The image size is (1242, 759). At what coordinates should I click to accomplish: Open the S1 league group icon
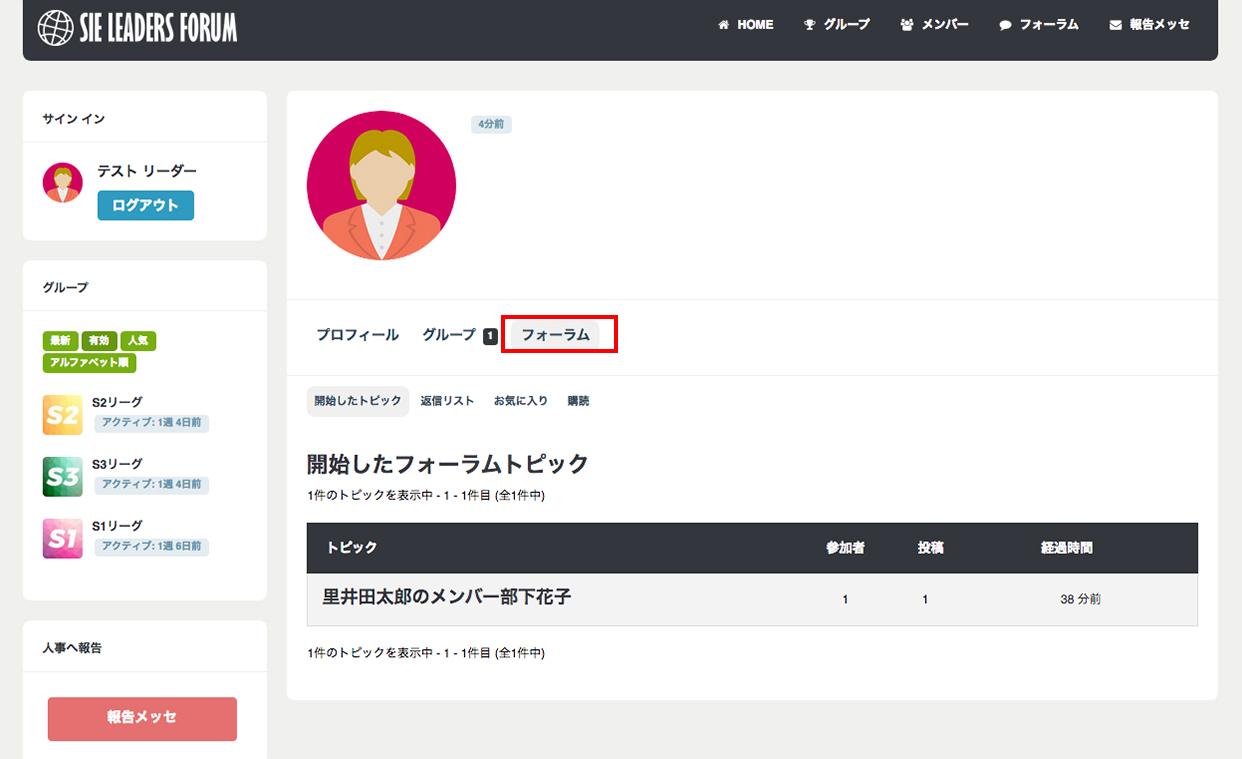click(62, 538)
